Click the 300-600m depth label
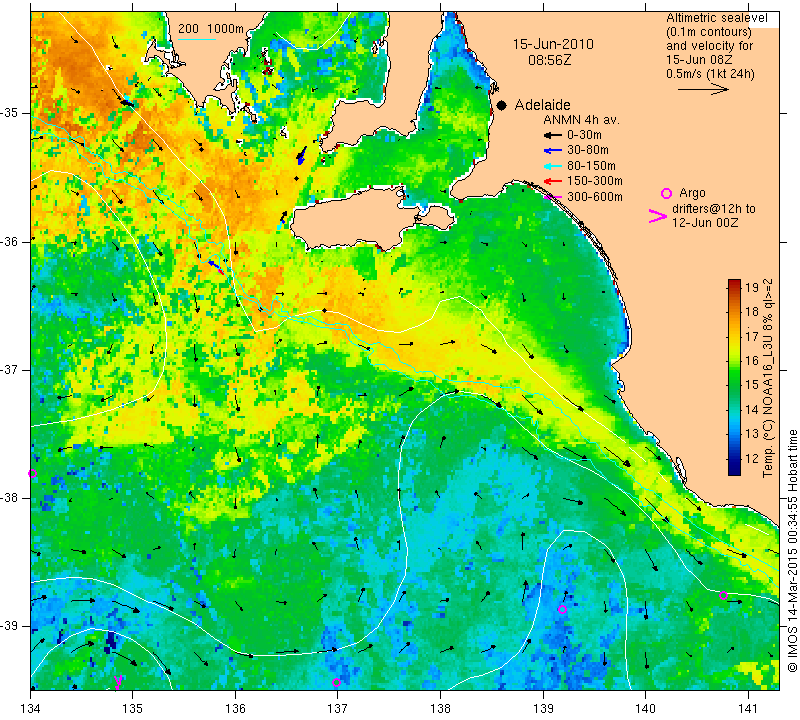Viewport: 800px width, 720px height. tap(595, 197)
